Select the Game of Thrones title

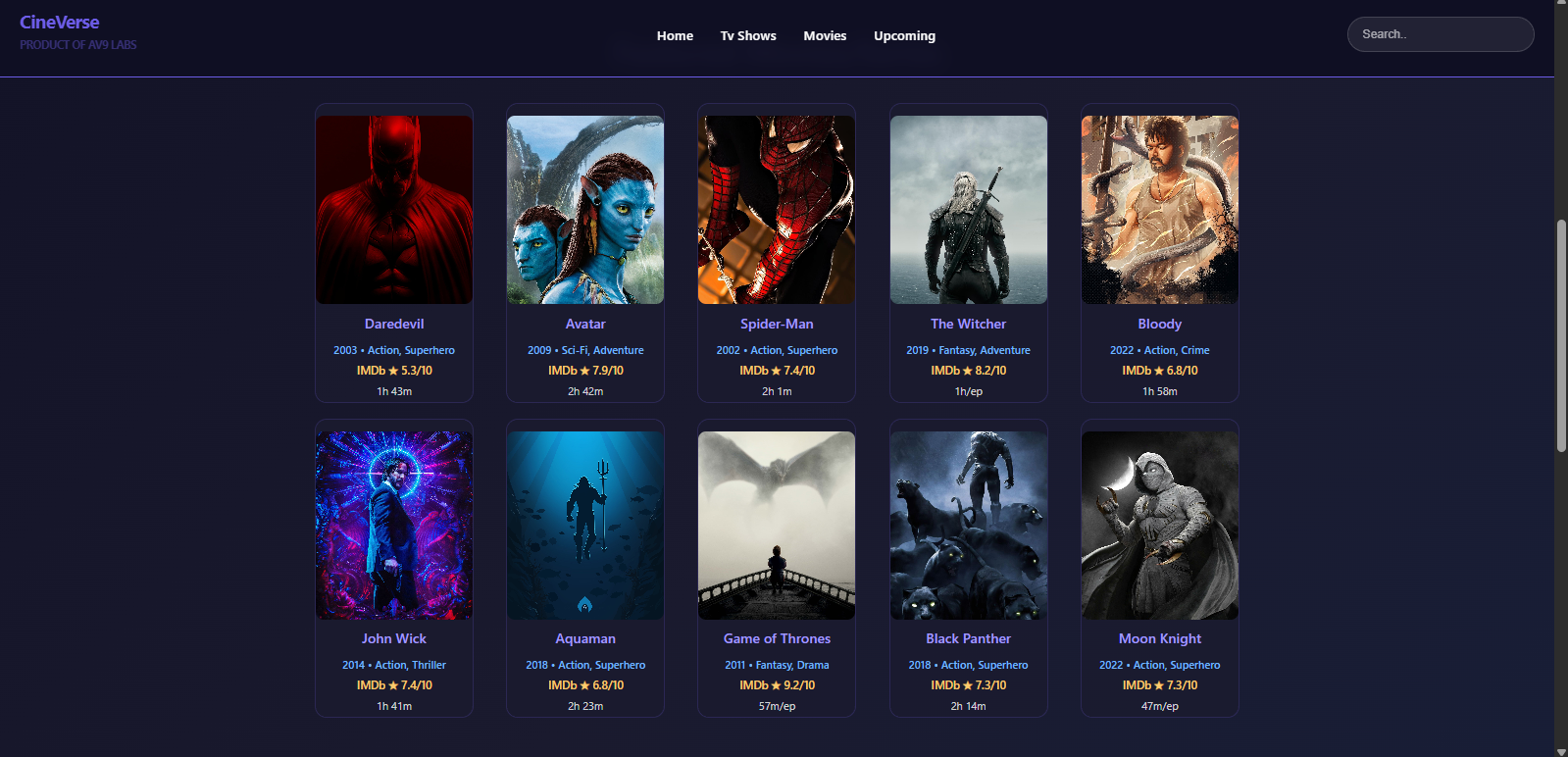(x=777, y=638)
